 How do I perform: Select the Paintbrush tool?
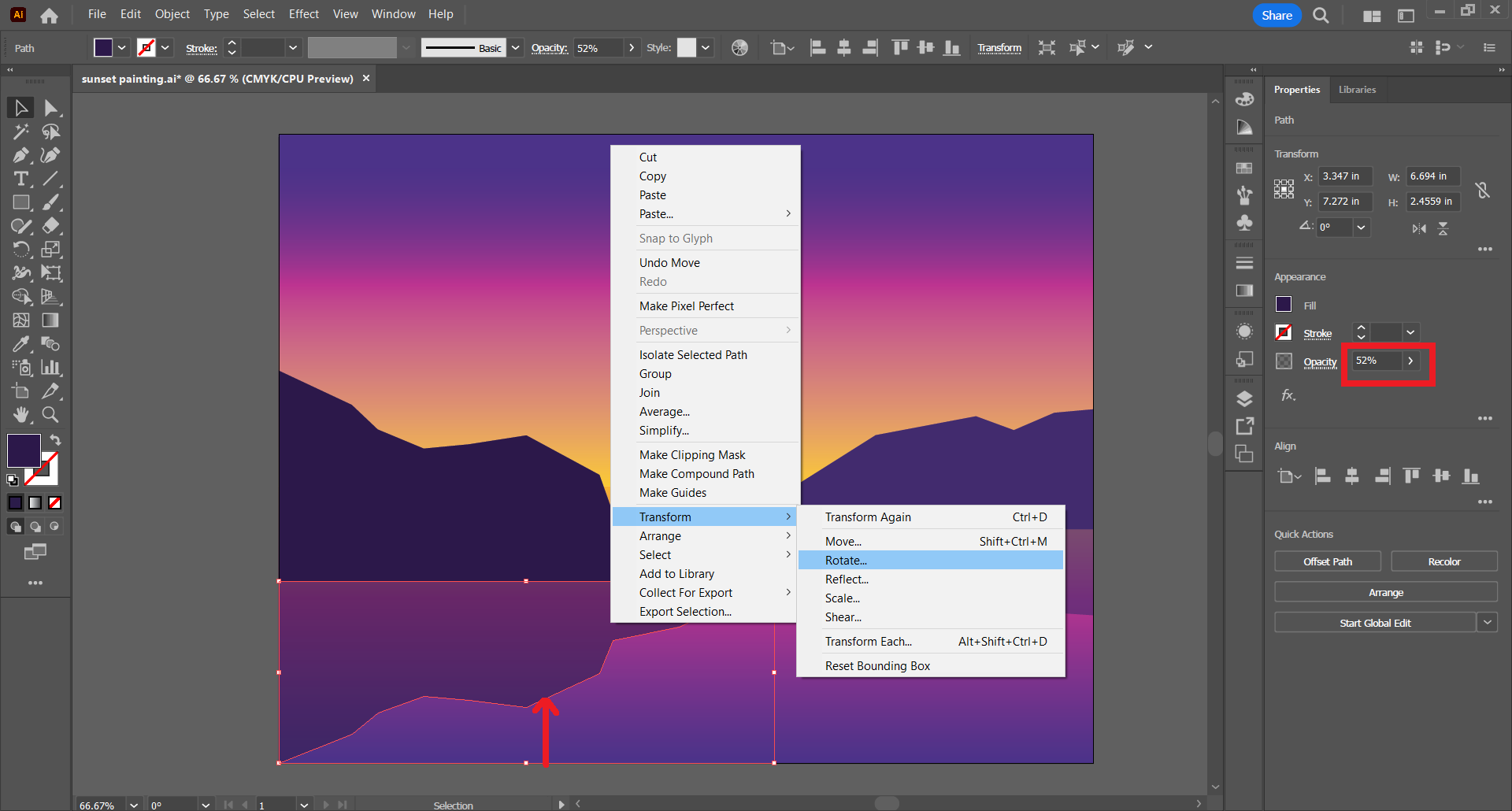click(x=50, y=202)
